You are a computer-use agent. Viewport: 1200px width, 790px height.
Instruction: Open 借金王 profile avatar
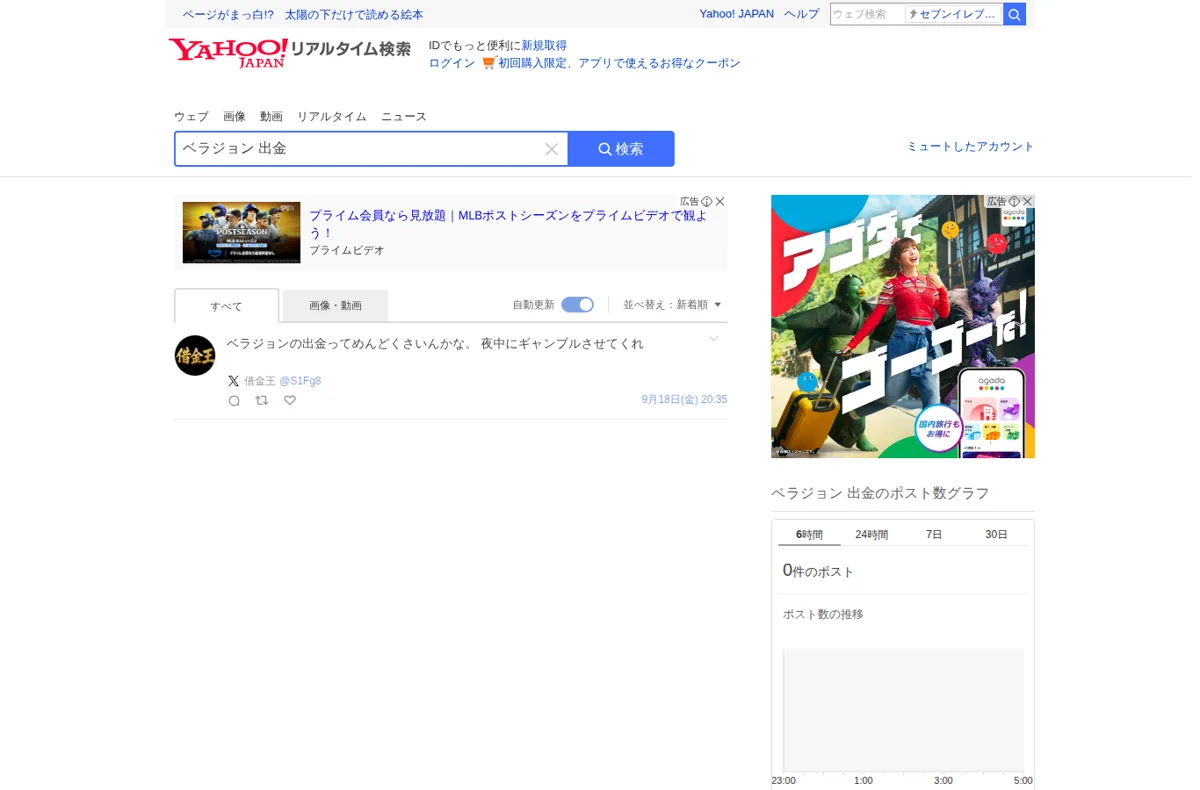coord(195,355)
